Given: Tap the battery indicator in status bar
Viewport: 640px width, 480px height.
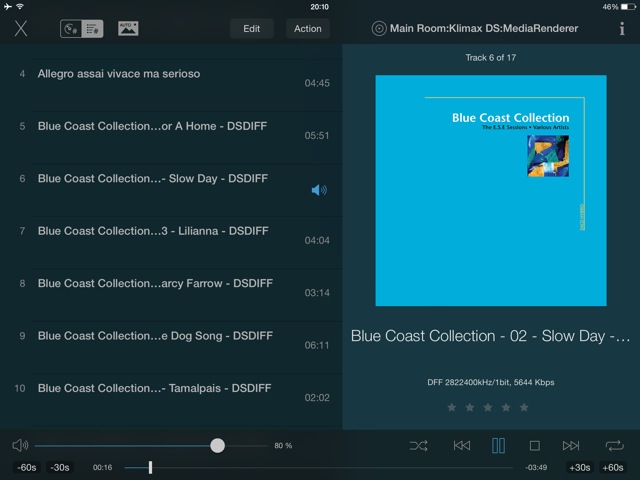Looking at the screenshot, I should coord(629,7).
